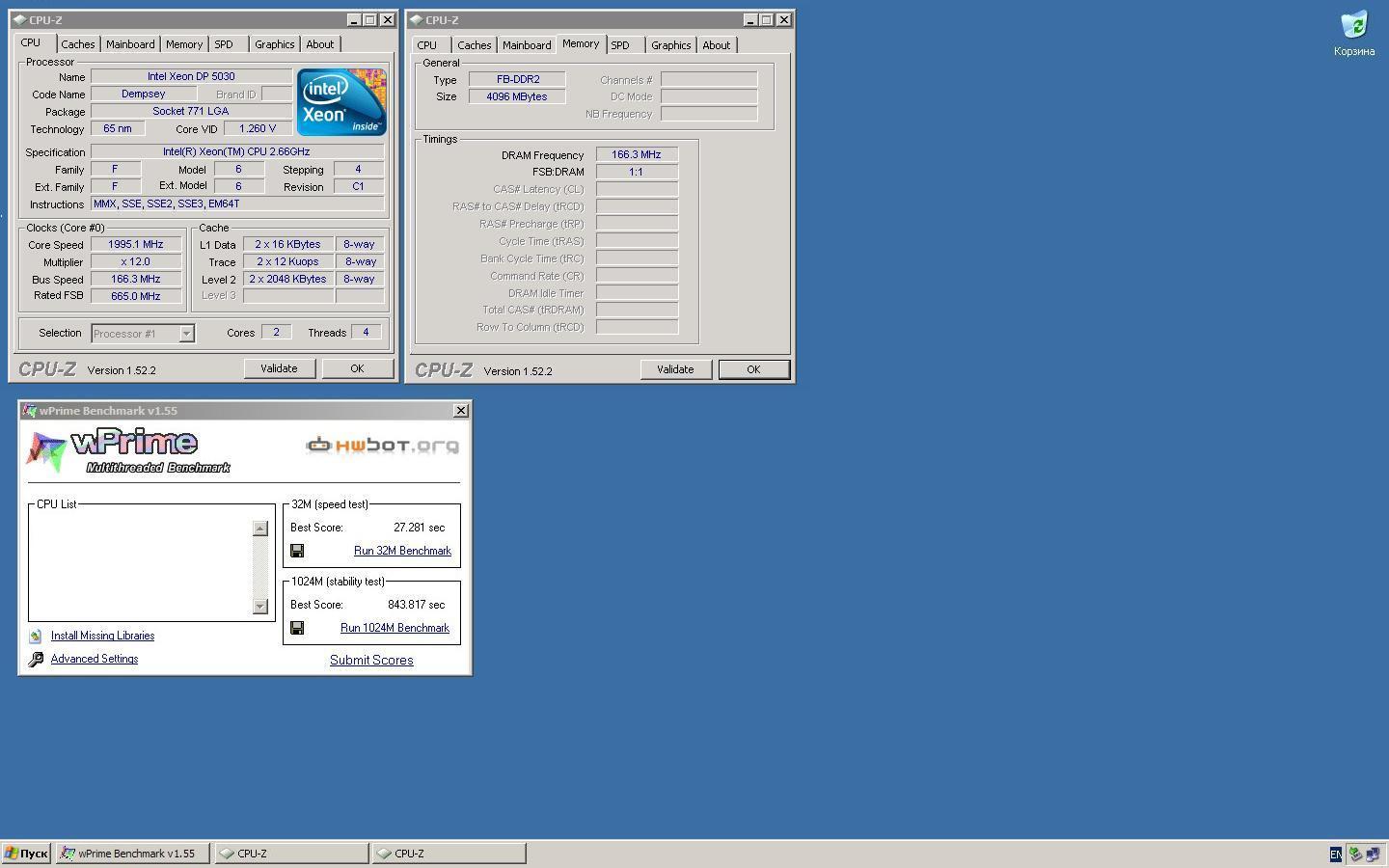Image resolution: width=1389 pixels, height=868 pixels.
Task: Click the Multiplier x 12.0 field
Action: point(136,262)
